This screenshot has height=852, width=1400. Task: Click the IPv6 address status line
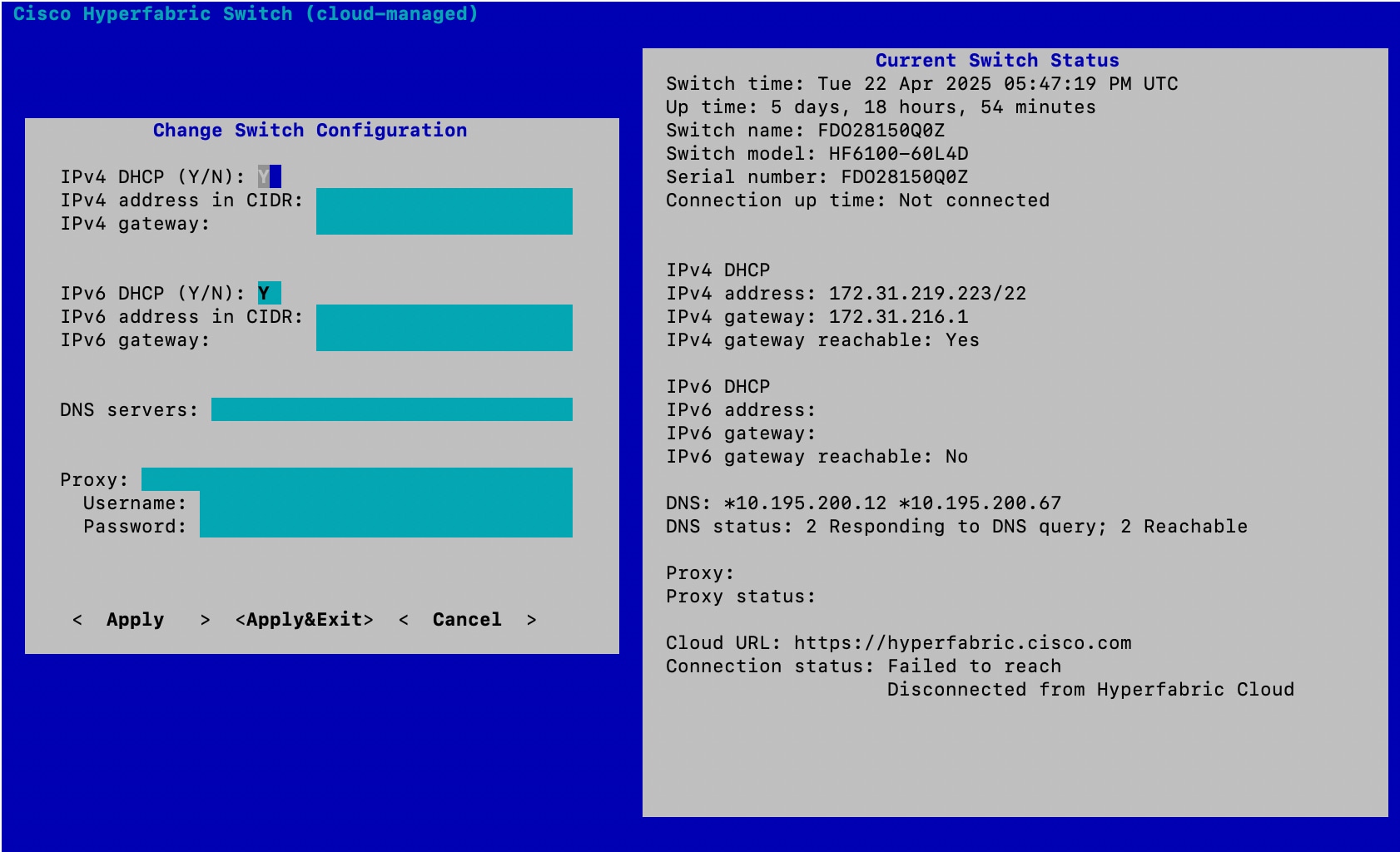click(x=741, y=410)
